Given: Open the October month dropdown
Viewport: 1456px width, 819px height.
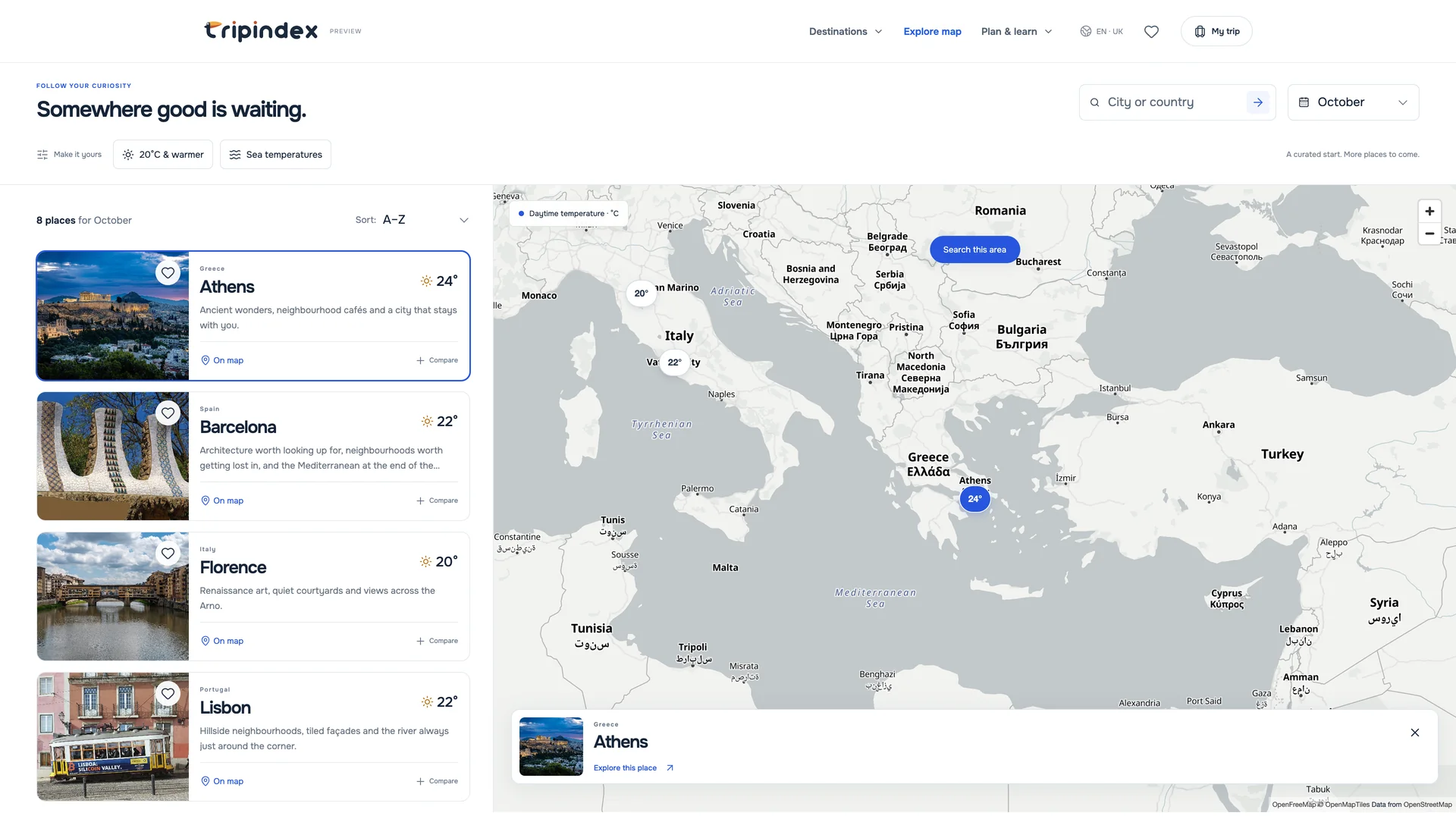Looking at the screenshot, I should 1353,102.
